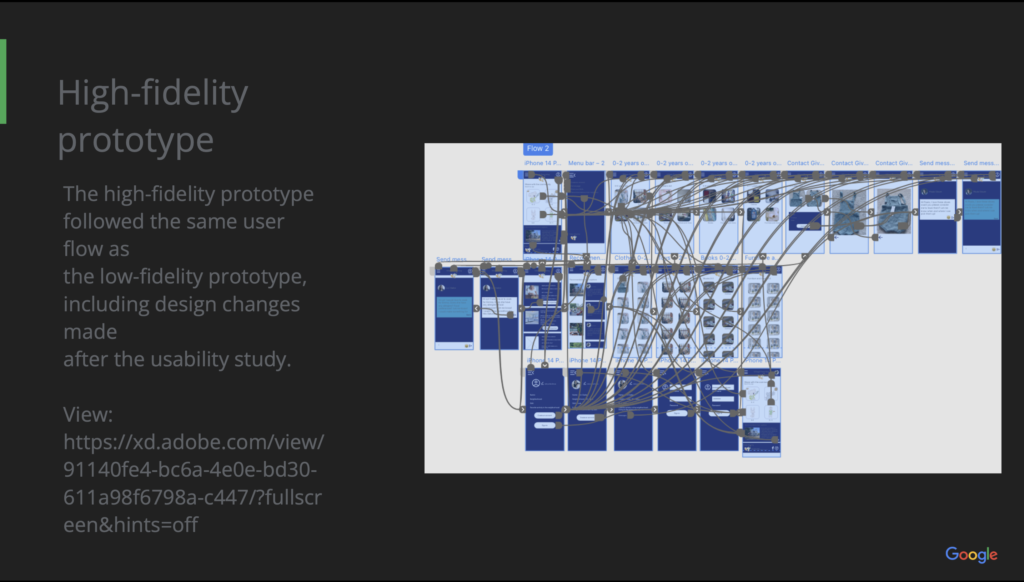Click the Flow 2 label tag
1024x582 pixels.
(537, 149)
